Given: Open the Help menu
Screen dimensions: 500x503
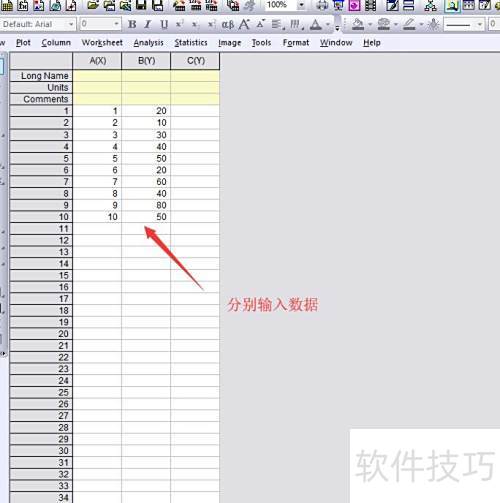Looking at the screenshot, I should coord(372,43).
